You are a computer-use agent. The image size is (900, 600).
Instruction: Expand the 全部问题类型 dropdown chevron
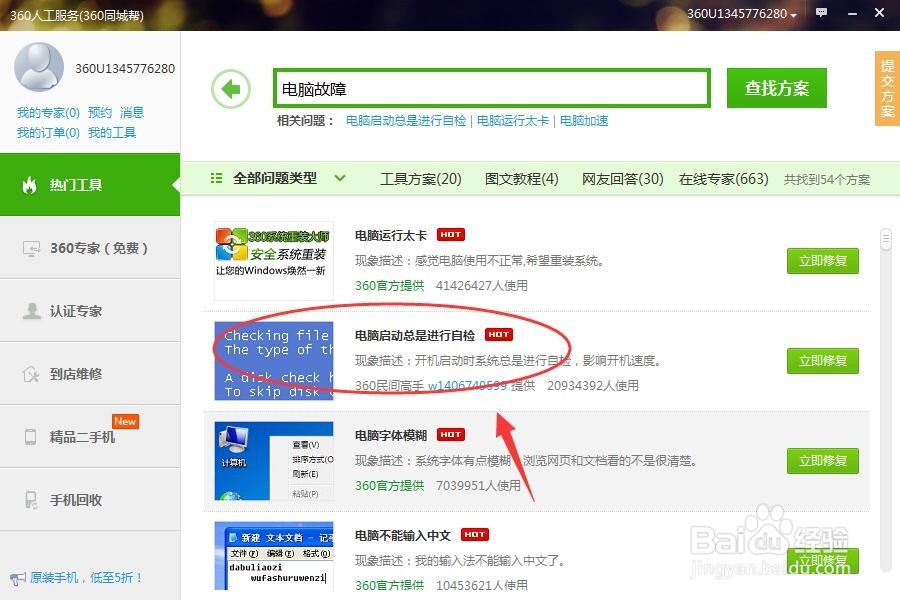tap(340, 178)
